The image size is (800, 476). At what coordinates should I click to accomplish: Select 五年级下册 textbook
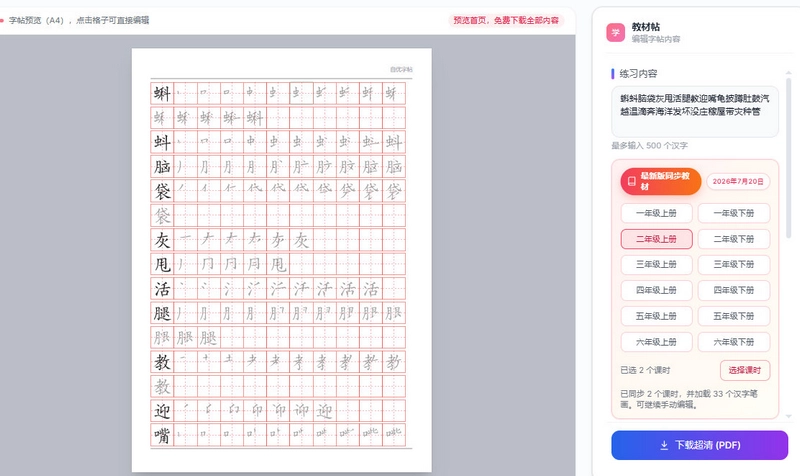click(734, 316)
